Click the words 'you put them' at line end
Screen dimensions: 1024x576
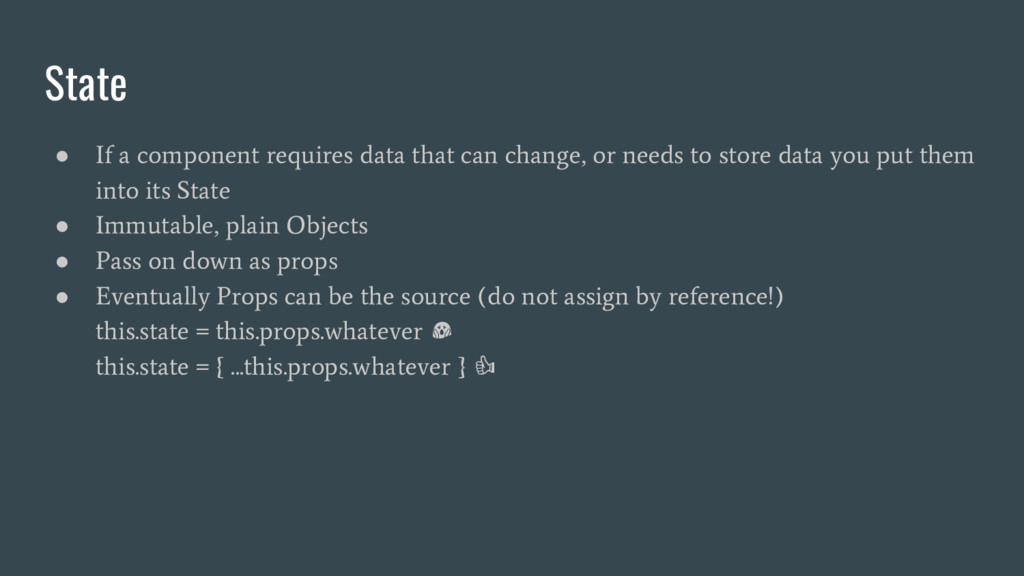click(x=903, y=156)
